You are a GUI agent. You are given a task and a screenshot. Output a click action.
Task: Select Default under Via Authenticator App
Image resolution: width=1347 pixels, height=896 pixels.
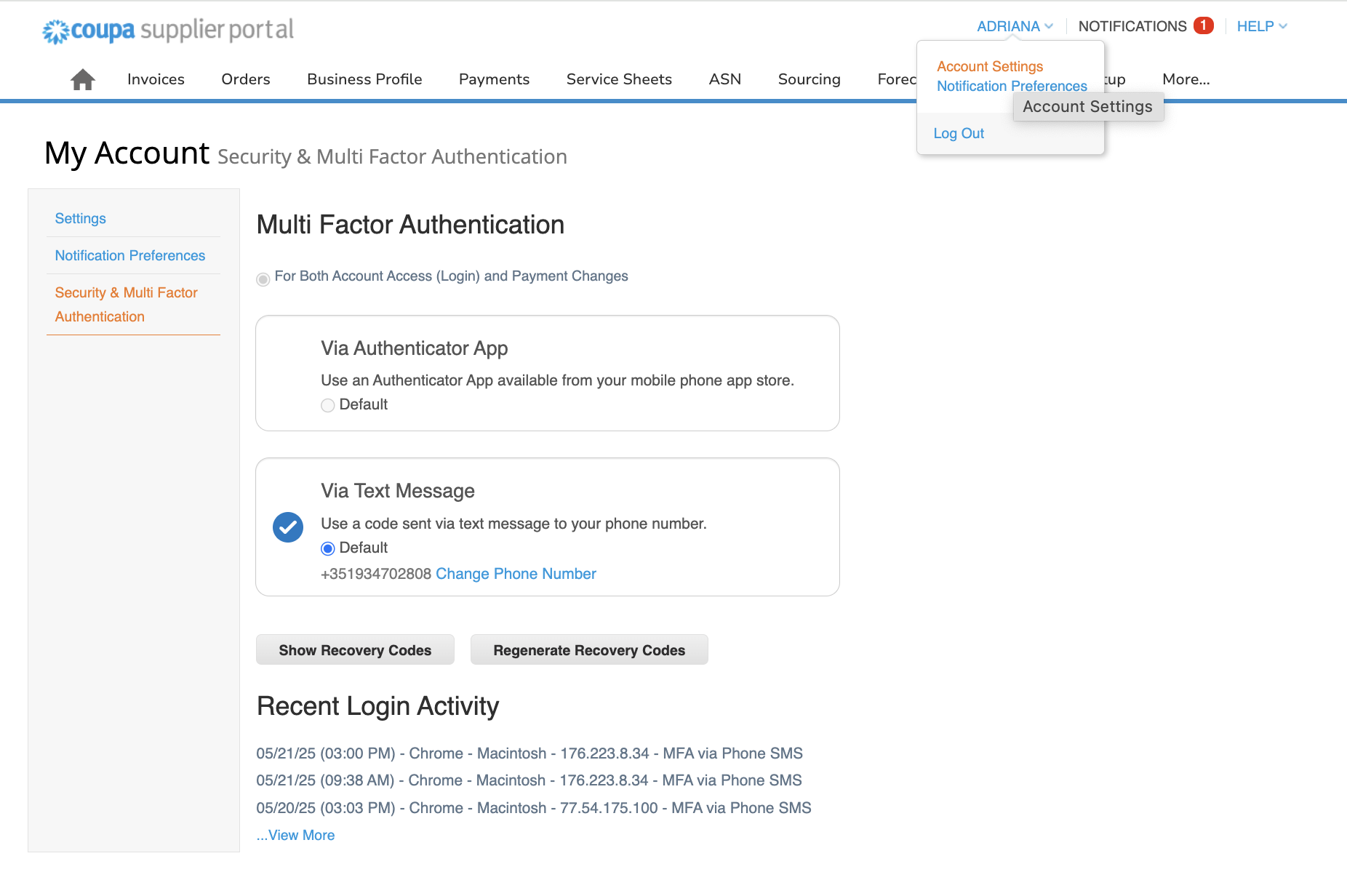coord(327,405)
